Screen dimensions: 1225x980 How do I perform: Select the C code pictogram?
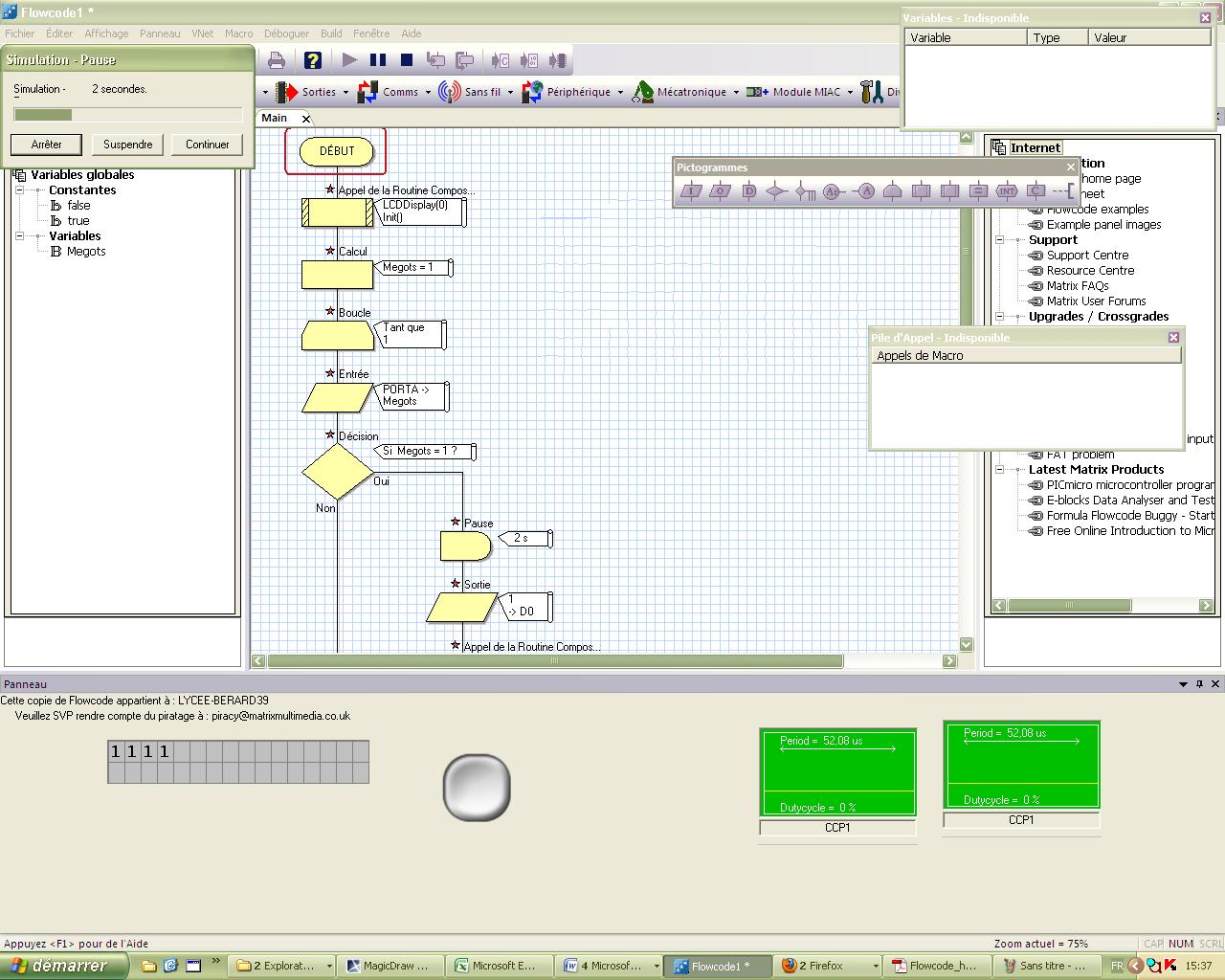click(x=1035, y=190)
